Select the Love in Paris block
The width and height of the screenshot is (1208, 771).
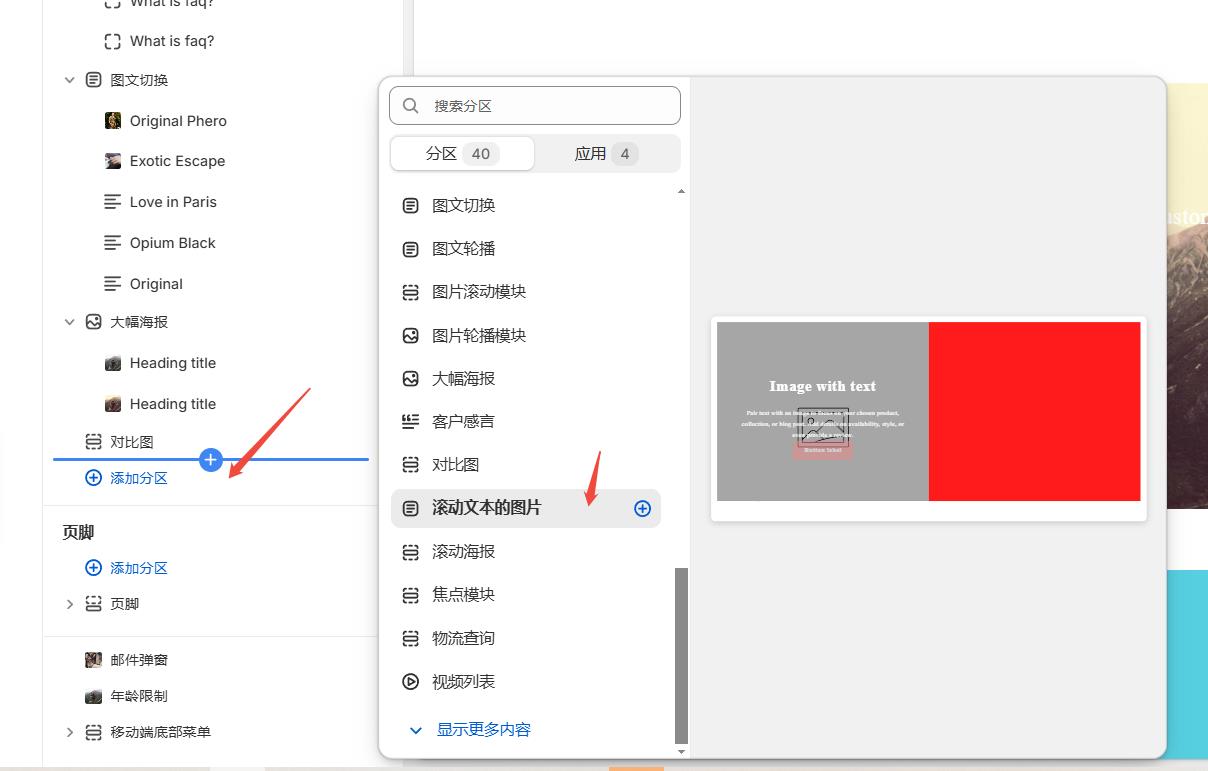[x=173, y=202]
